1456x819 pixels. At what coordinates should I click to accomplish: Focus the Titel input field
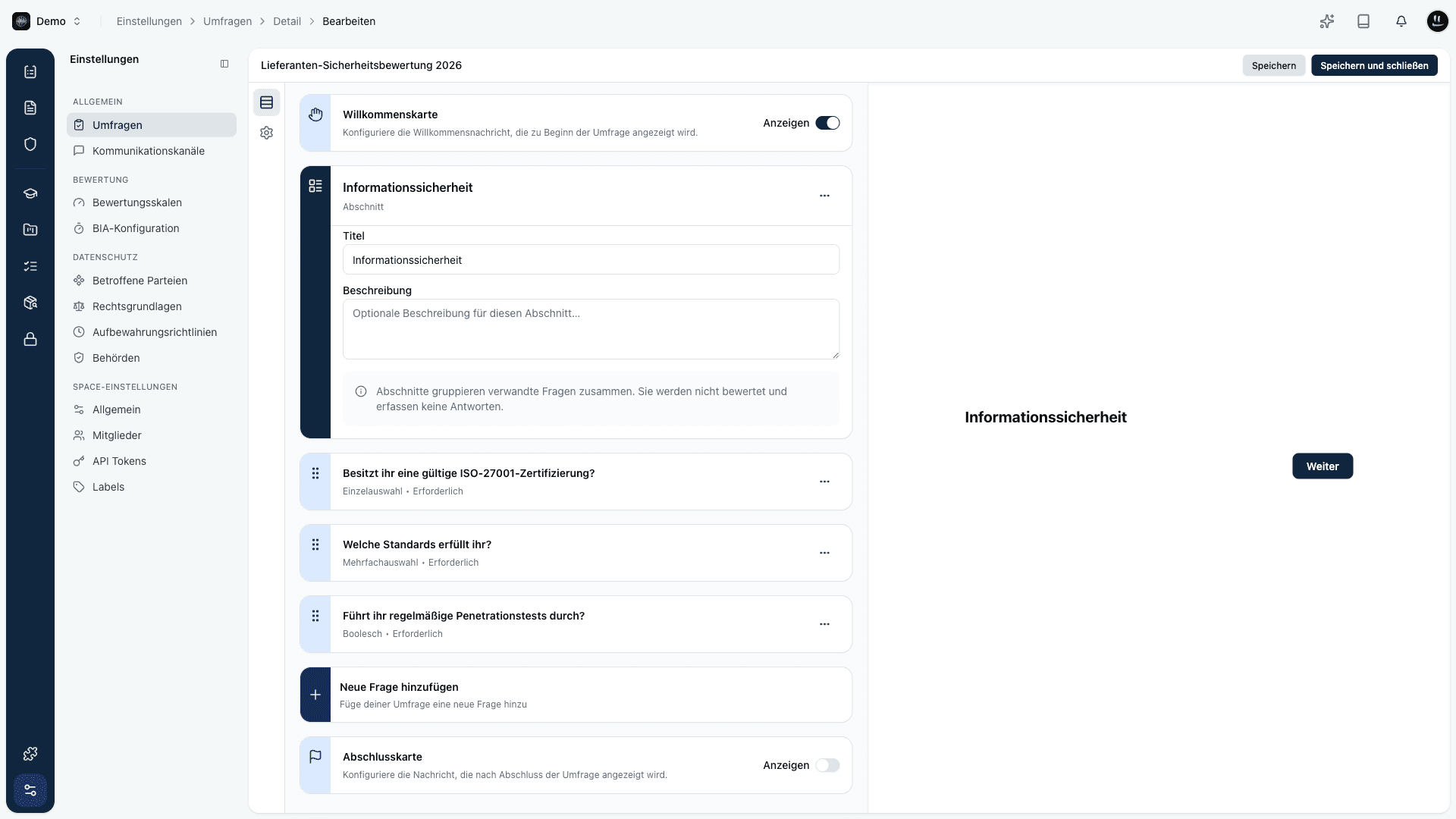(591, 259)
